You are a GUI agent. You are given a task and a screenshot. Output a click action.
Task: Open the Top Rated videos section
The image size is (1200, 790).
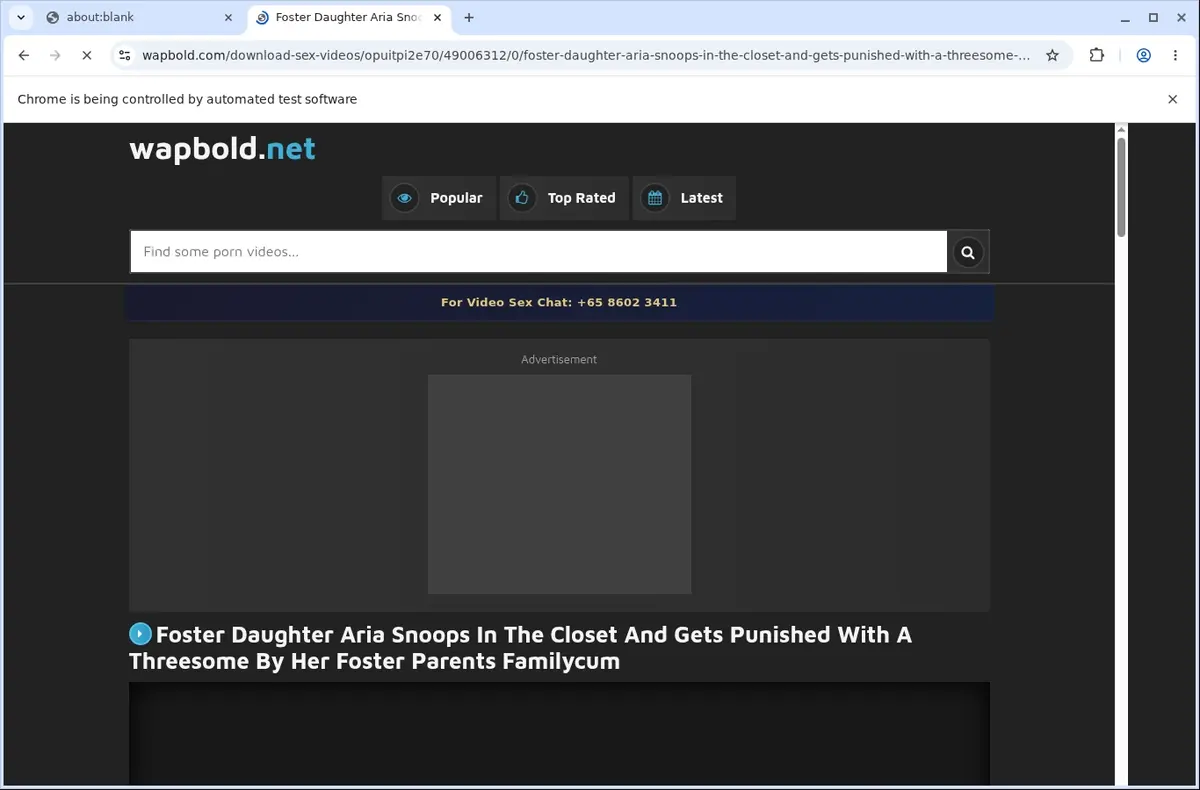tap(564, 198)
